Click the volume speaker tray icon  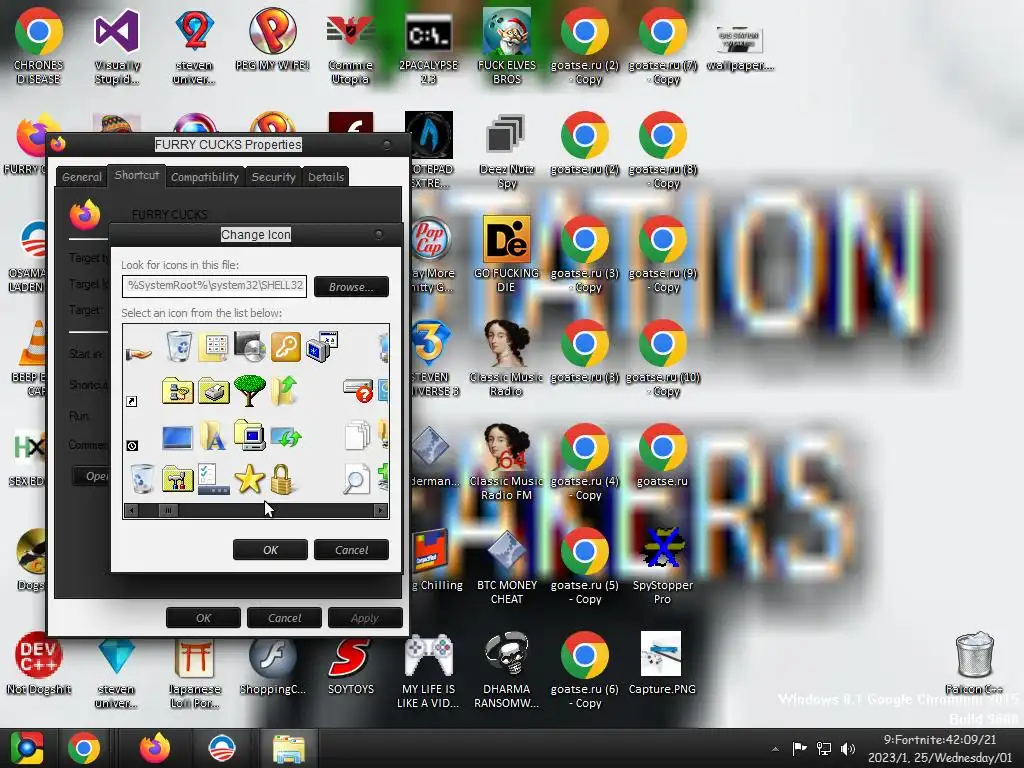(848, 749)
